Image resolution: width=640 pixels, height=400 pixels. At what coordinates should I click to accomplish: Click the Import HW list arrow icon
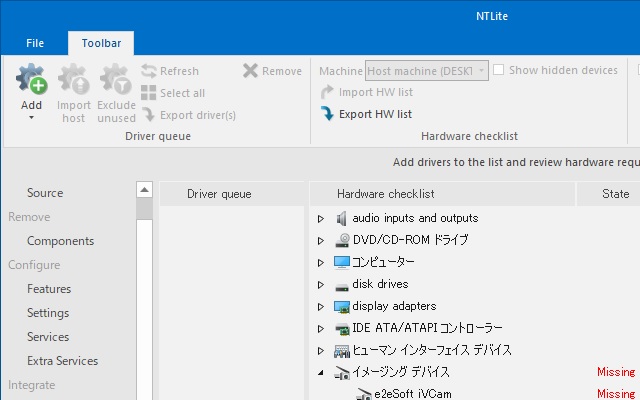click(327, 92)
